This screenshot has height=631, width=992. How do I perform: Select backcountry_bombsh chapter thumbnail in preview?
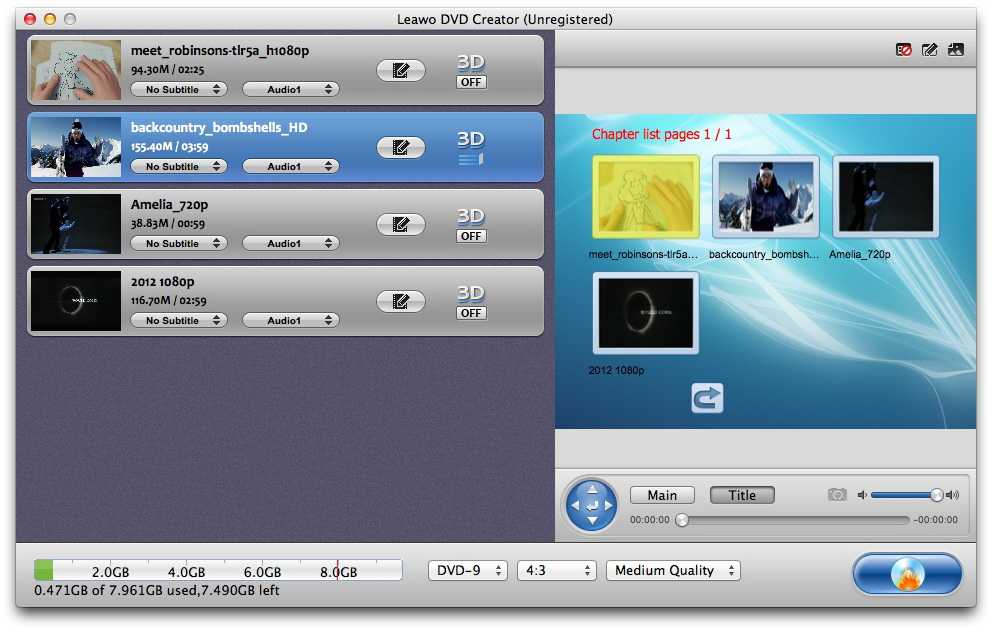pyautogui.click(x=766, y=197)
